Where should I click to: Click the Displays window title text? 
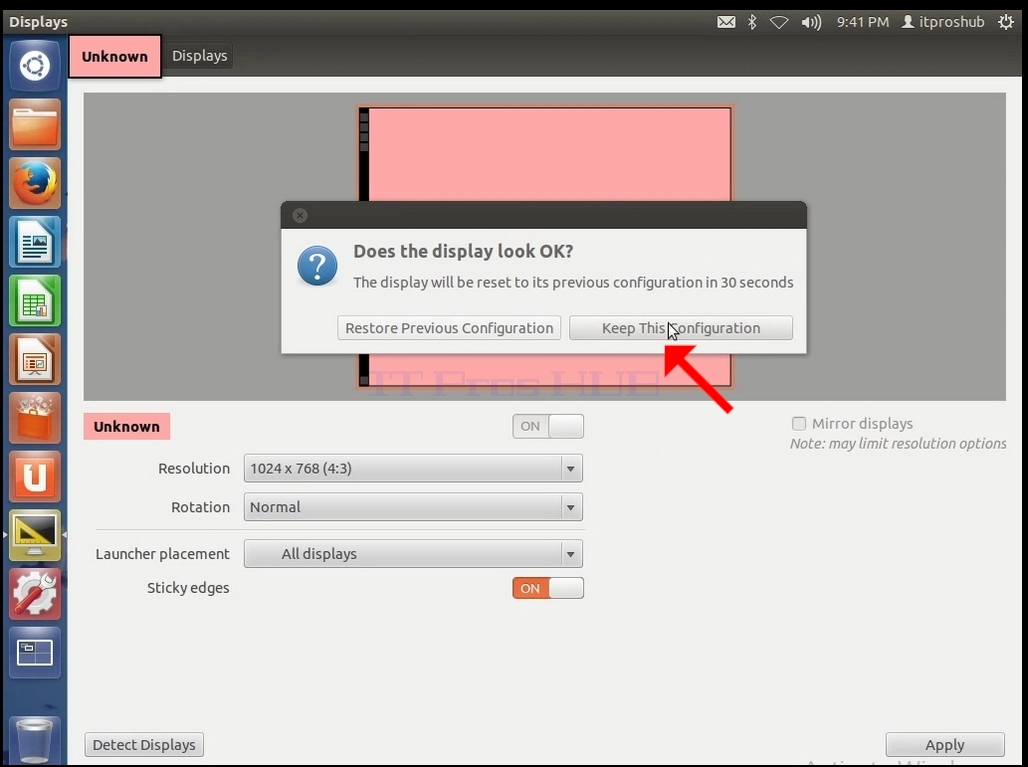39,22
